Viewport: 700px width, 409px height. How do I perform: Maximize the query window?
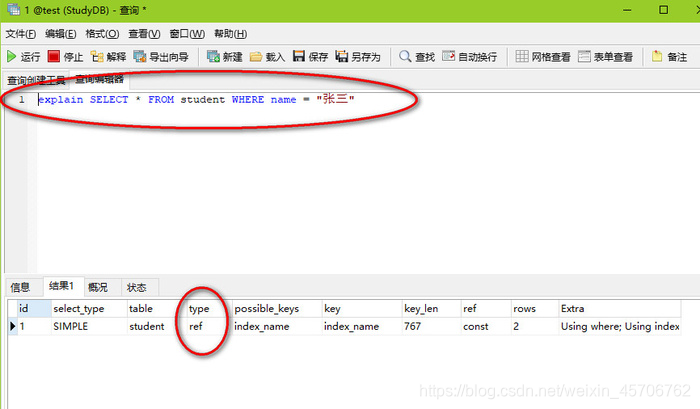[x=663, y=10]
